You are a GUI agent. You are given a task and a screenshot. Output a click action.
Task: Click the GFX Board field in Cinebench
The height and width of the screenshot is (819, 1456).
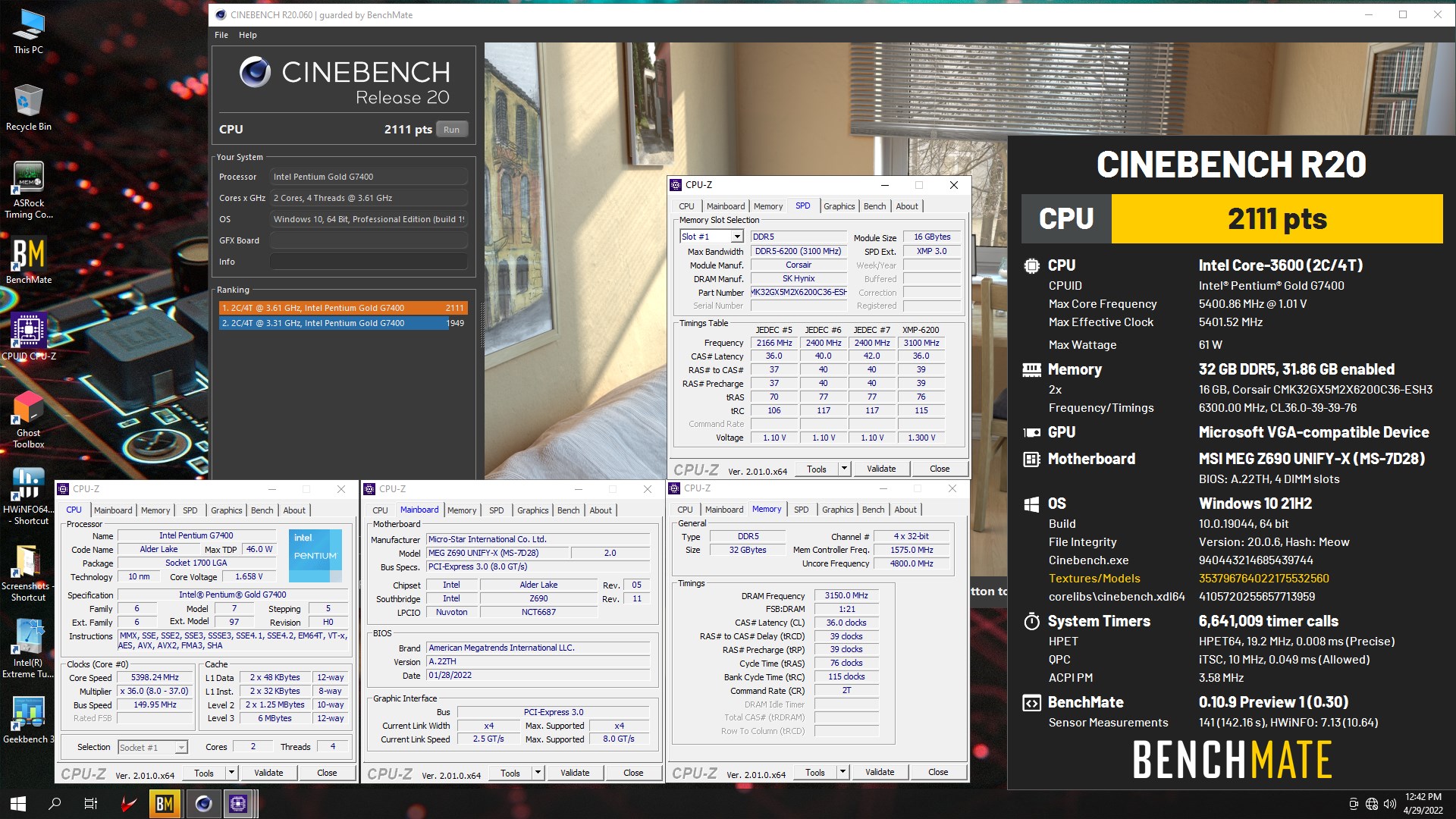point(369,240)
